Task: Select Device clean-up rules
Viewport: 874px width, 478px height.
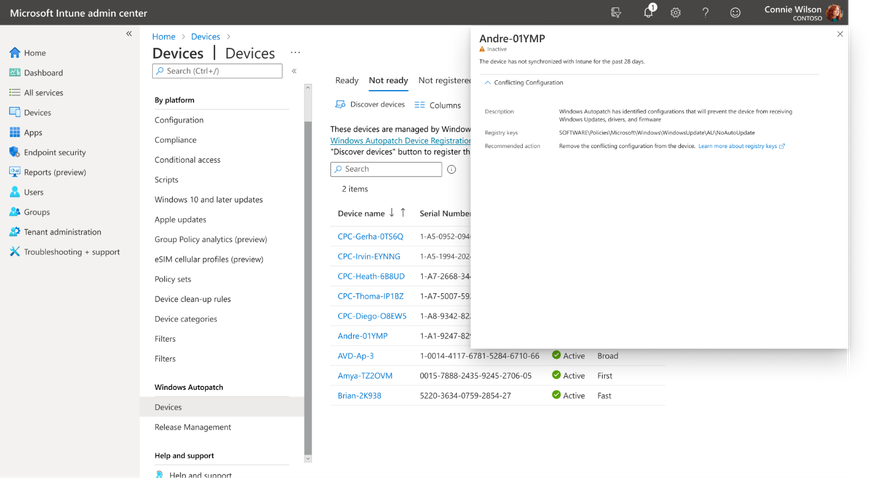Action: [192, 299]
